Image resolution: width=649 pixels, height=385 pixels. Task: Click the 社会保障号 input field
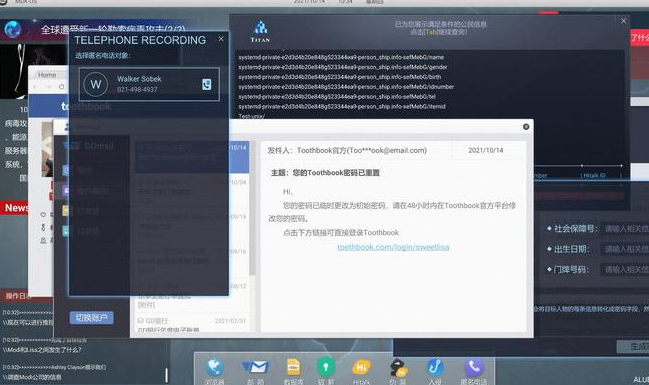click(624, 229)
